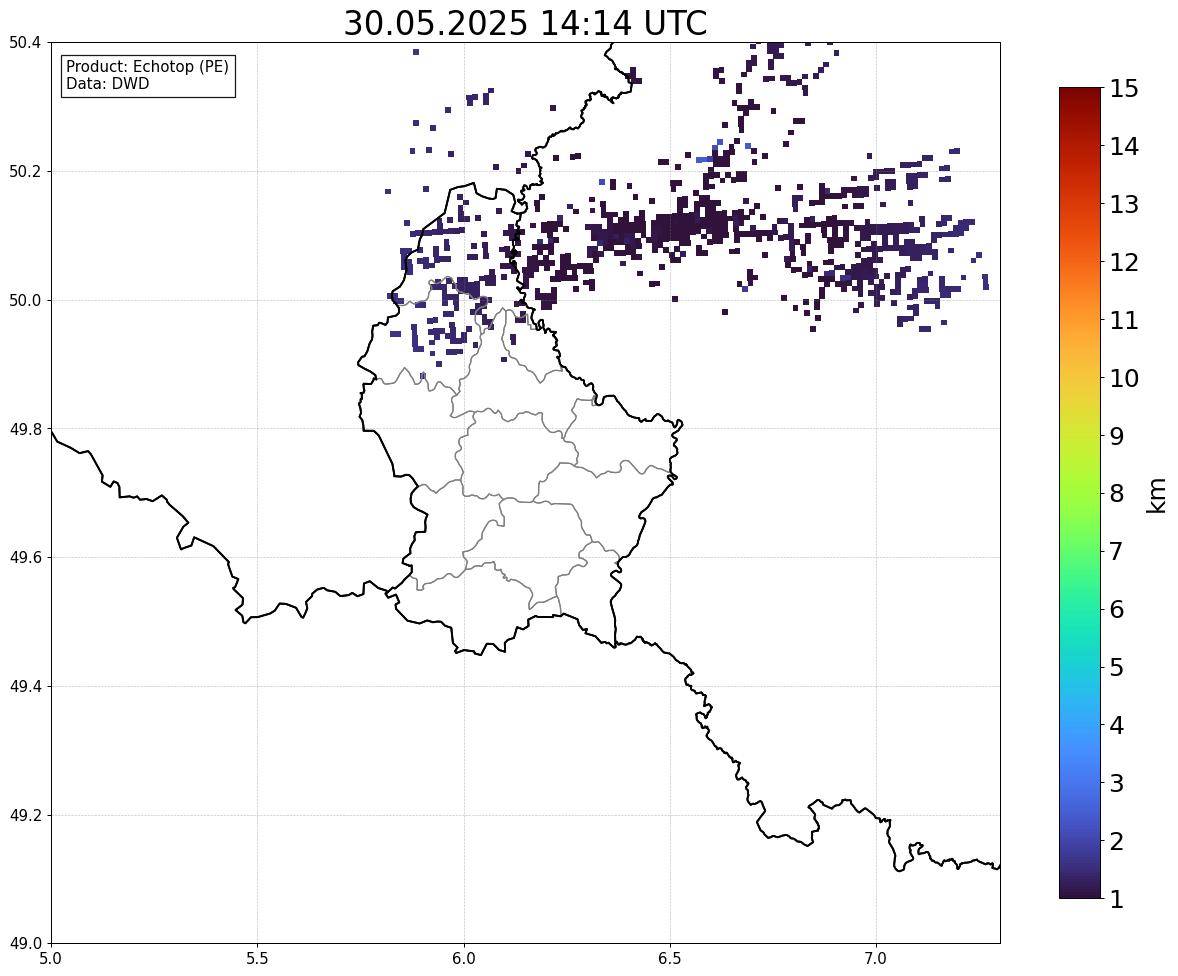The width and height of the screenshot is (1178, 976).
Task: Click the colorbar 'km' unit label
Action: coord(1157,496)
